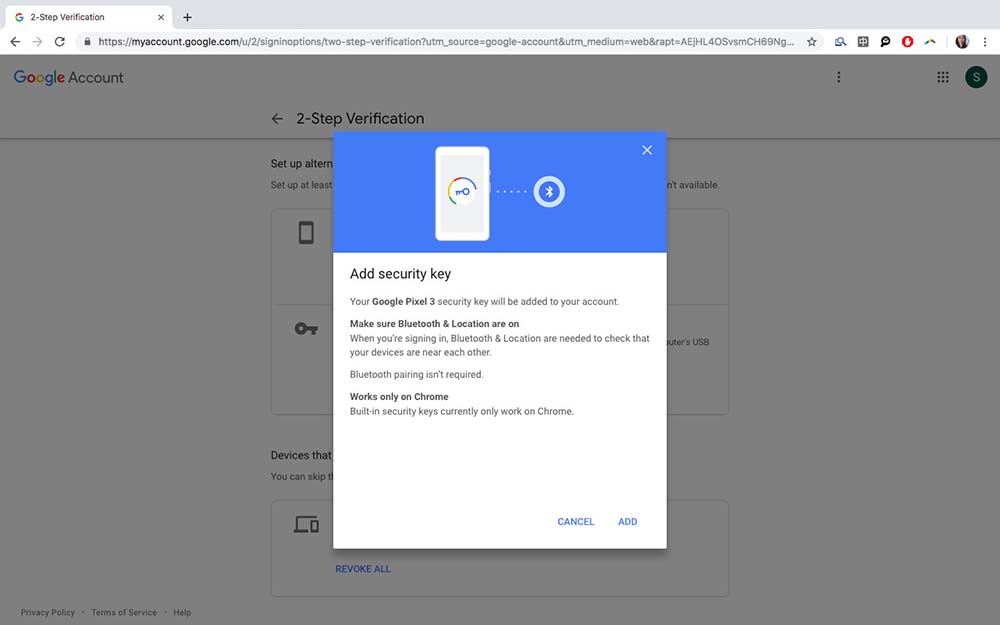Close the 2-Step Verification browser tab

(161, 17)
